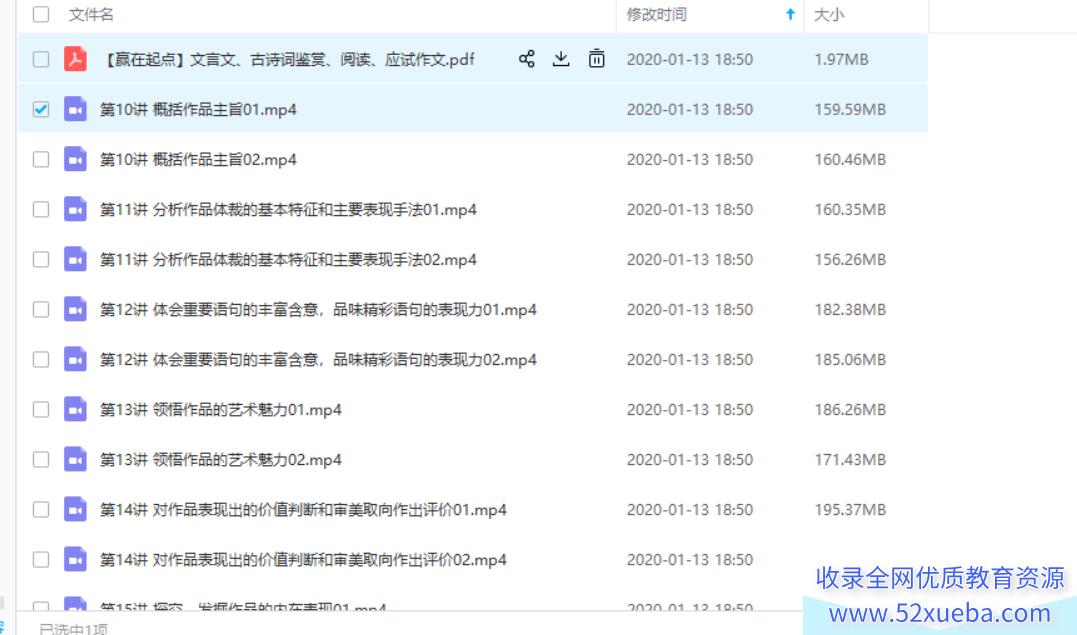Click size value 171.43MB
This screenshot has height=635, width=1077.
pyautogui.click(x=850, y=460)
